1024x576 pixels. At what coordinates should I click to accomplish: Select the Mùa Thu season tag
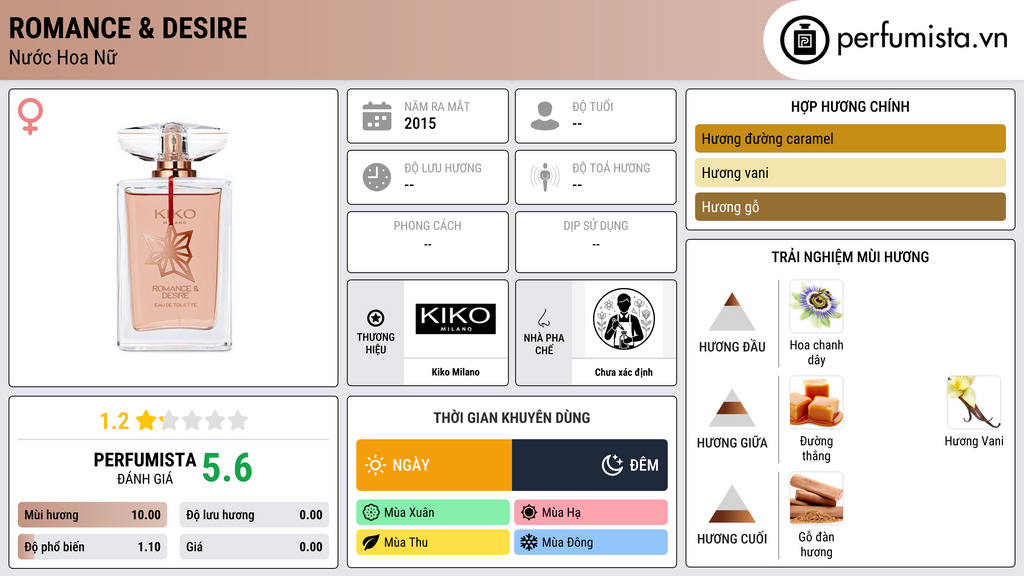coord(433,542)
